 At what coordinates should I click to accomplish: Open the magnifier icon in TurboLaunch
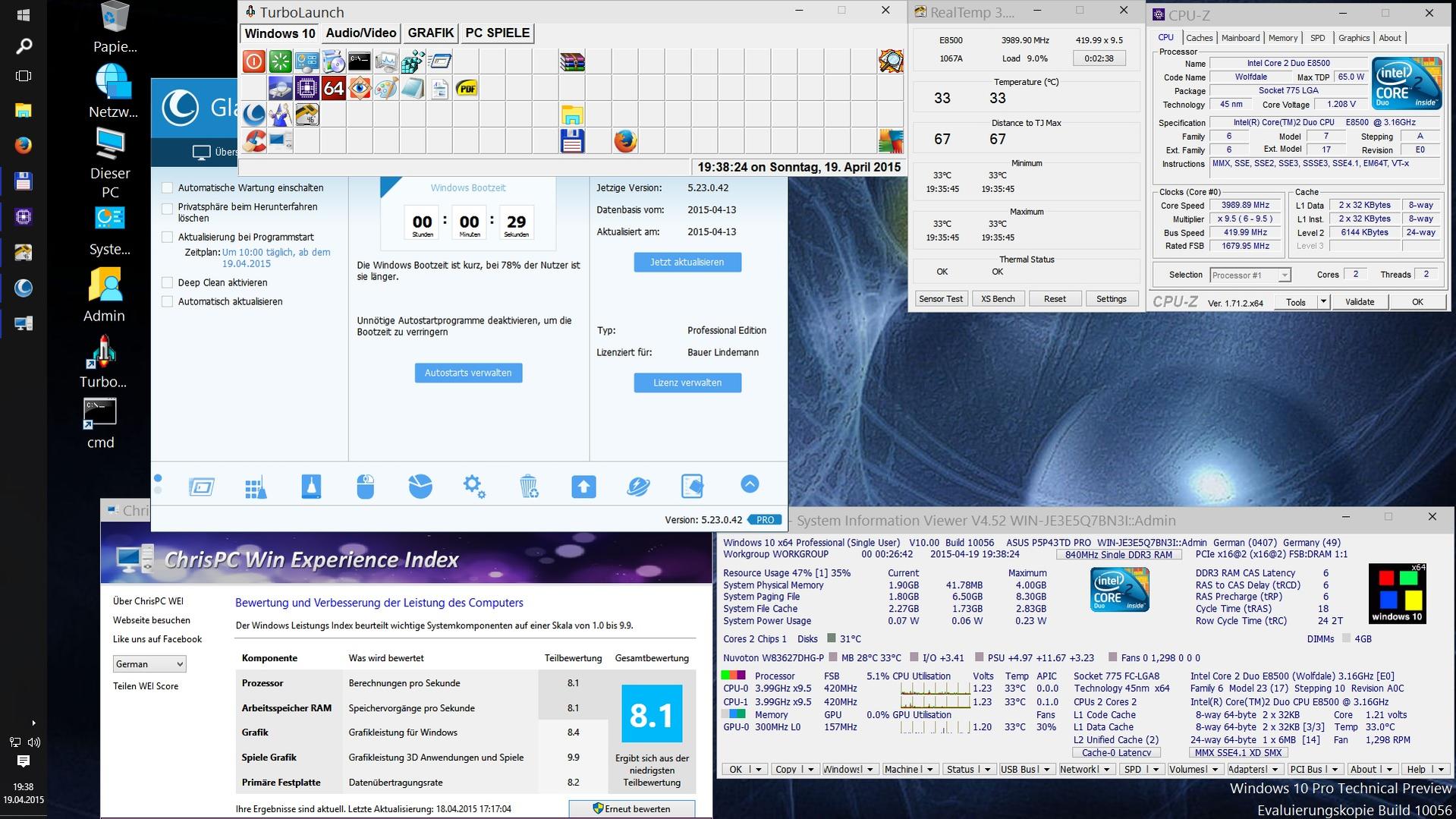(x=891, y=61)
